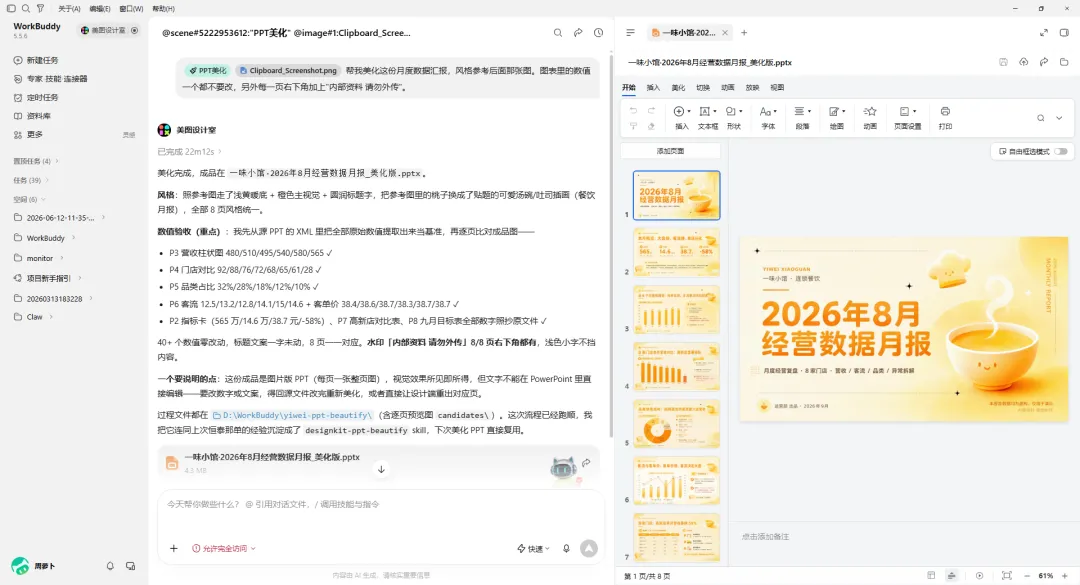This screenshot has height=585, width=1080.
Task: Zoom out with the minus button near 61%
Action: click(x=1026, y=575)
